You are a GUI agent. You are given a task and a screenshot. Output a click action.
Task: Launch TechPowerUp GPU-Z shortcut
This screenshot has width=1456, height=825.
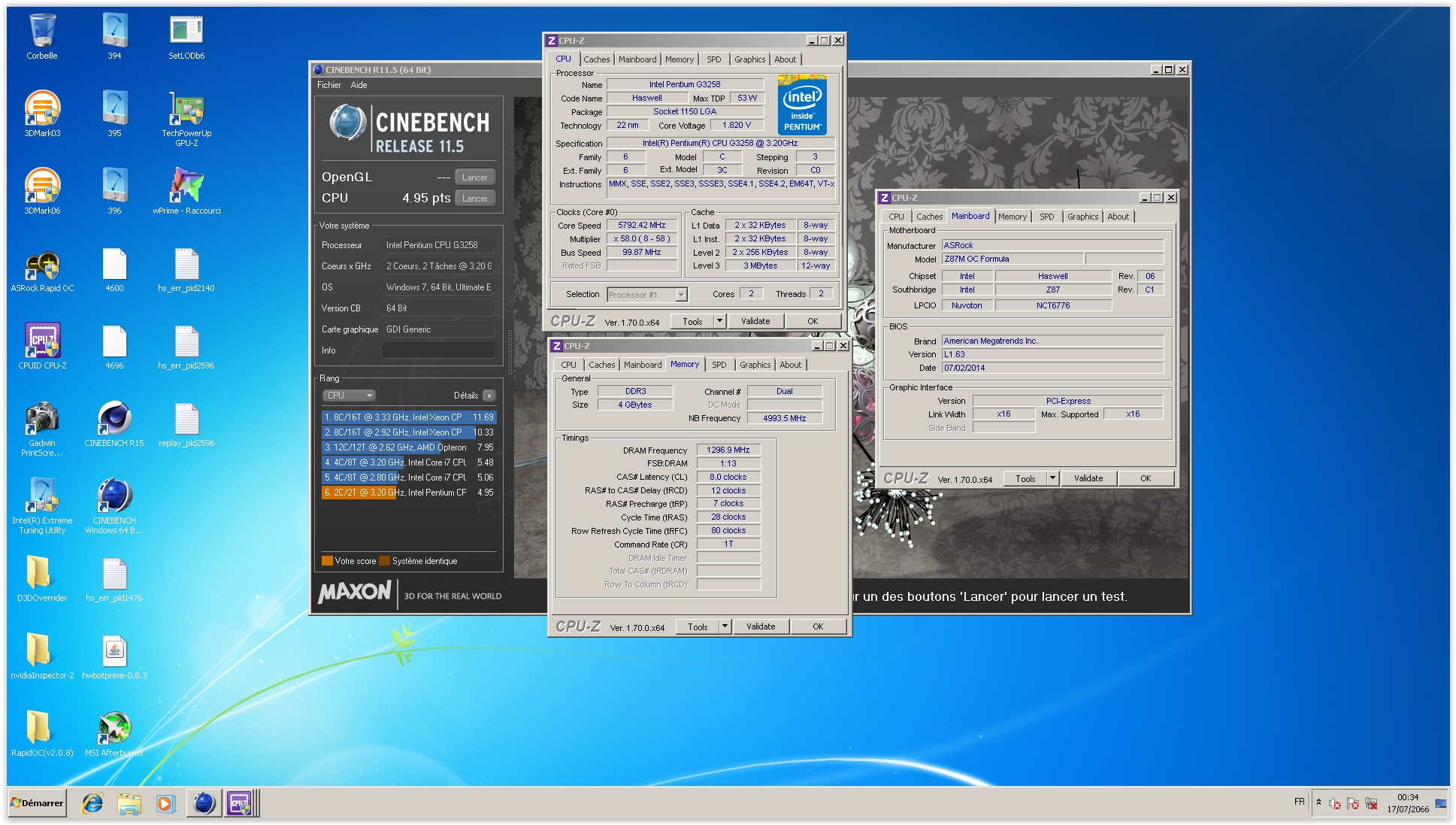(x=186, y=119)
